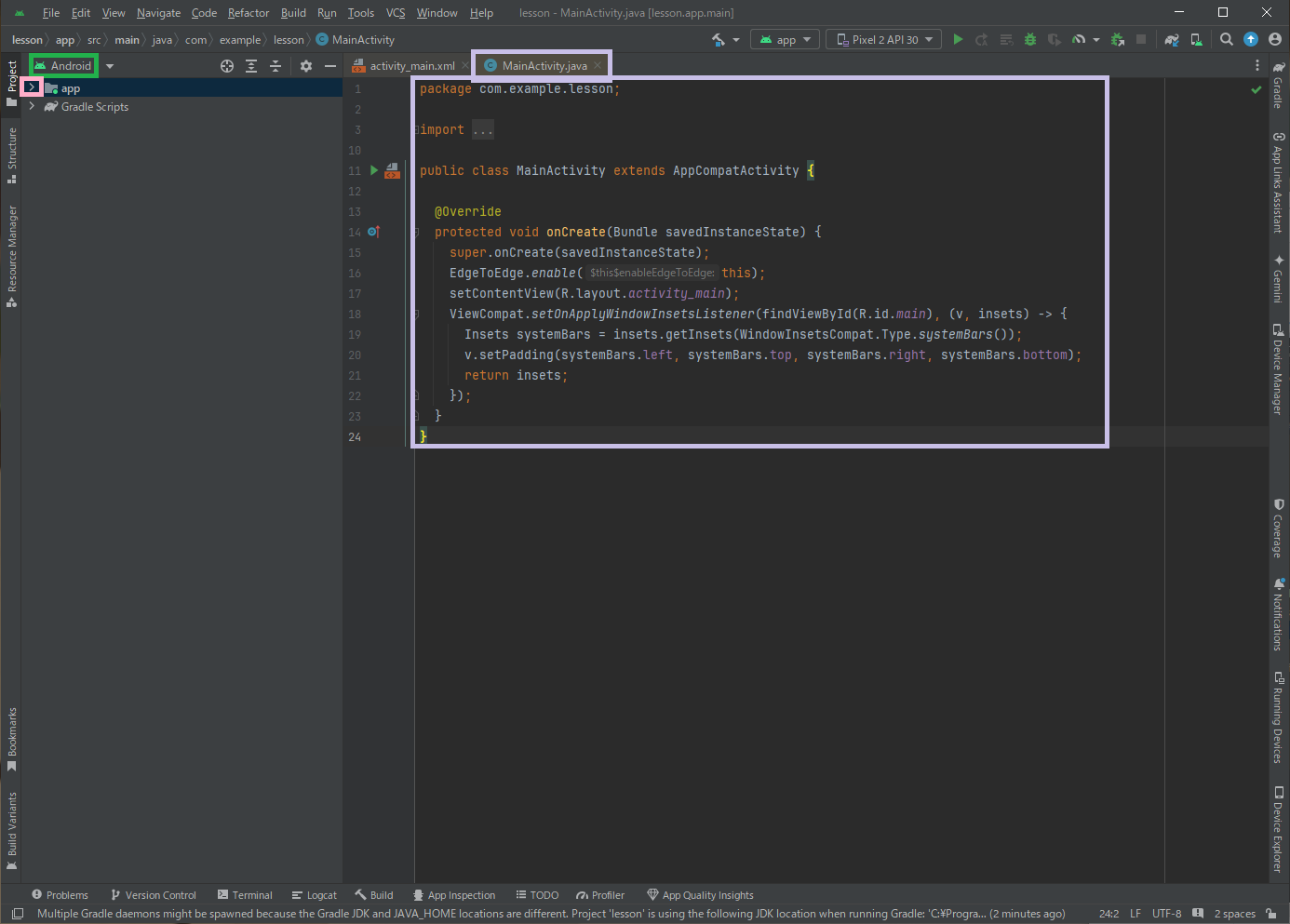Open Resource Manager side panel
This screenshot has width=1290, height=924.
coord(12,256)
